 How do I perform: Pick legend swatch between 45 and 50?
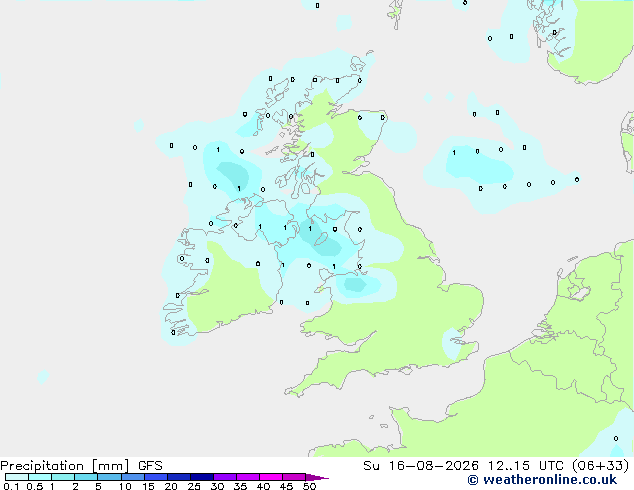[x=294, y=477]
